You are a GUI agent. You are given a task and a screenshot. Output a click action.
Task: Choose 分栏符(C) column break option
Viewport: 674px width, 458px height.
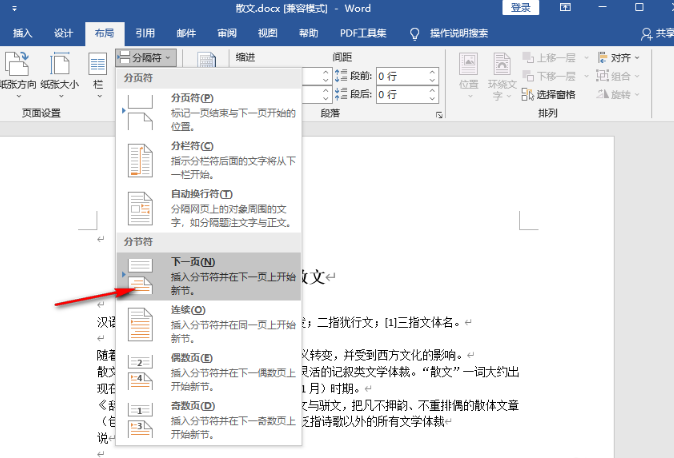click(x=209, y=160)
